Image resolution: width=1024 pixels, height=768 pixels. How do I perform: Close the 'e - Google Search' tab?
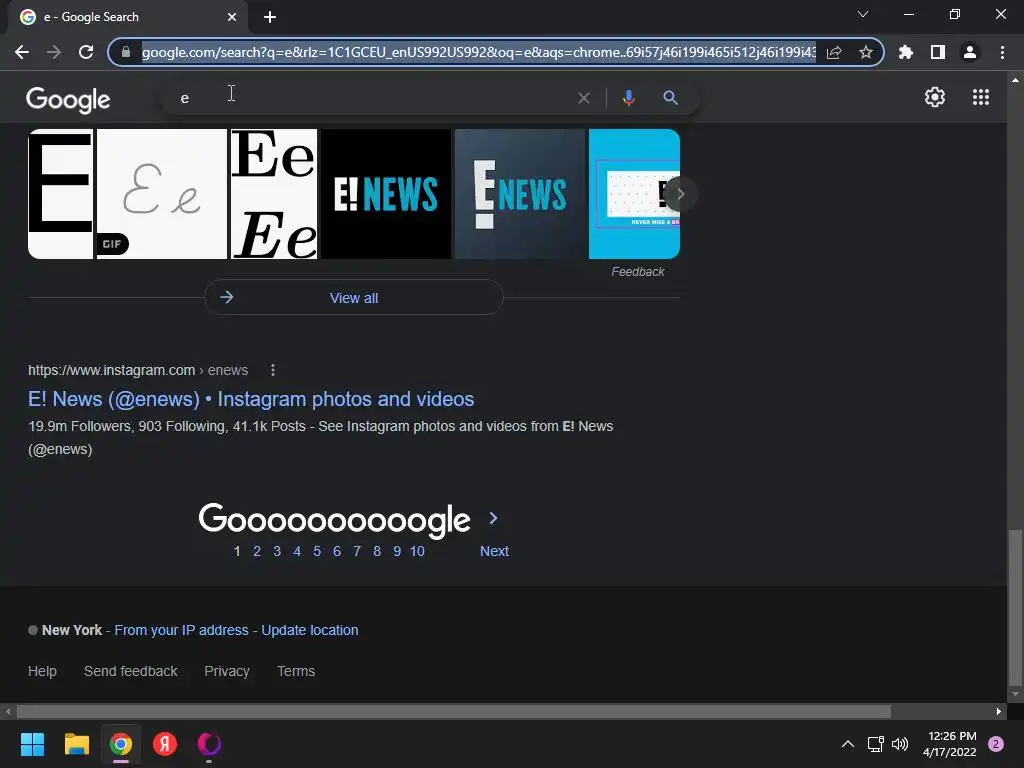tap(232, 17)
